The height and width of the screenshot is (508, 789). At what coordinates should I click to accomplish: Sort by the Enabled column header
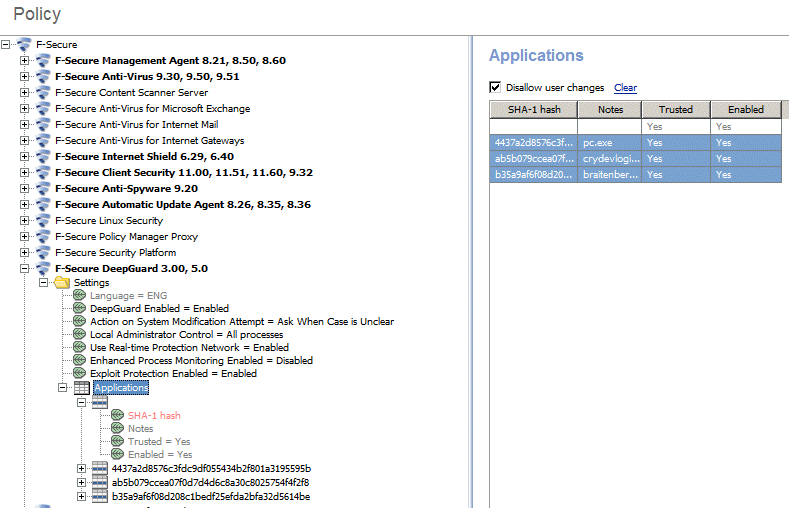(x=746, y=110)
